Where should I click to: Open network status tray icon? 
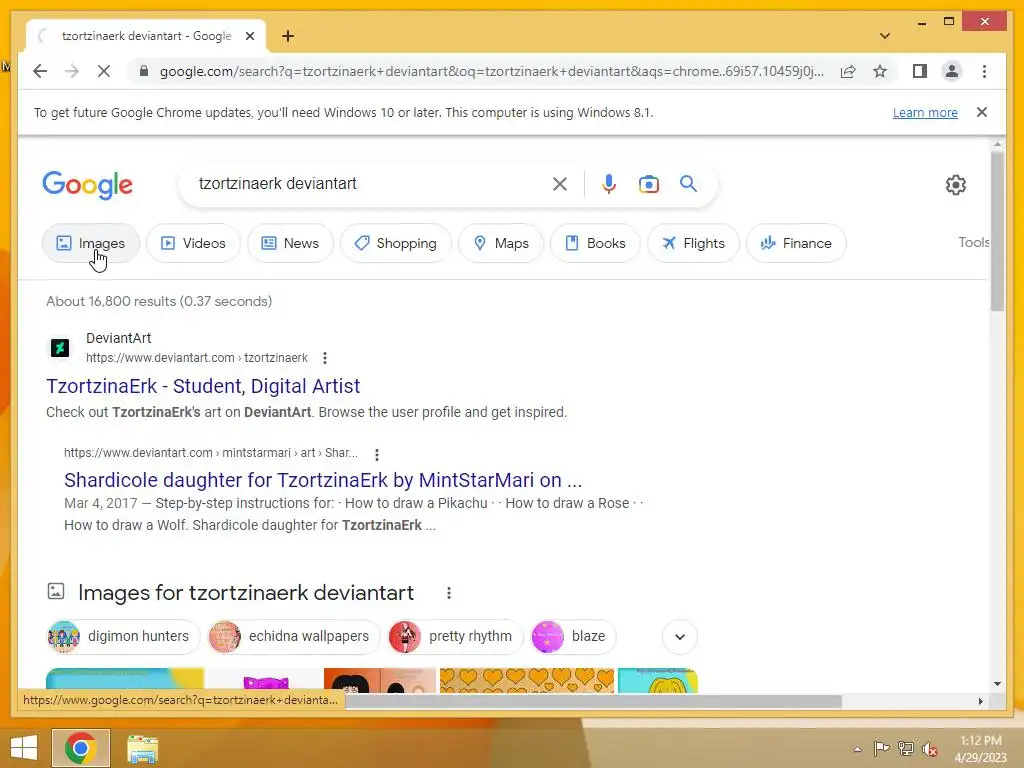(x=905, y=749)
